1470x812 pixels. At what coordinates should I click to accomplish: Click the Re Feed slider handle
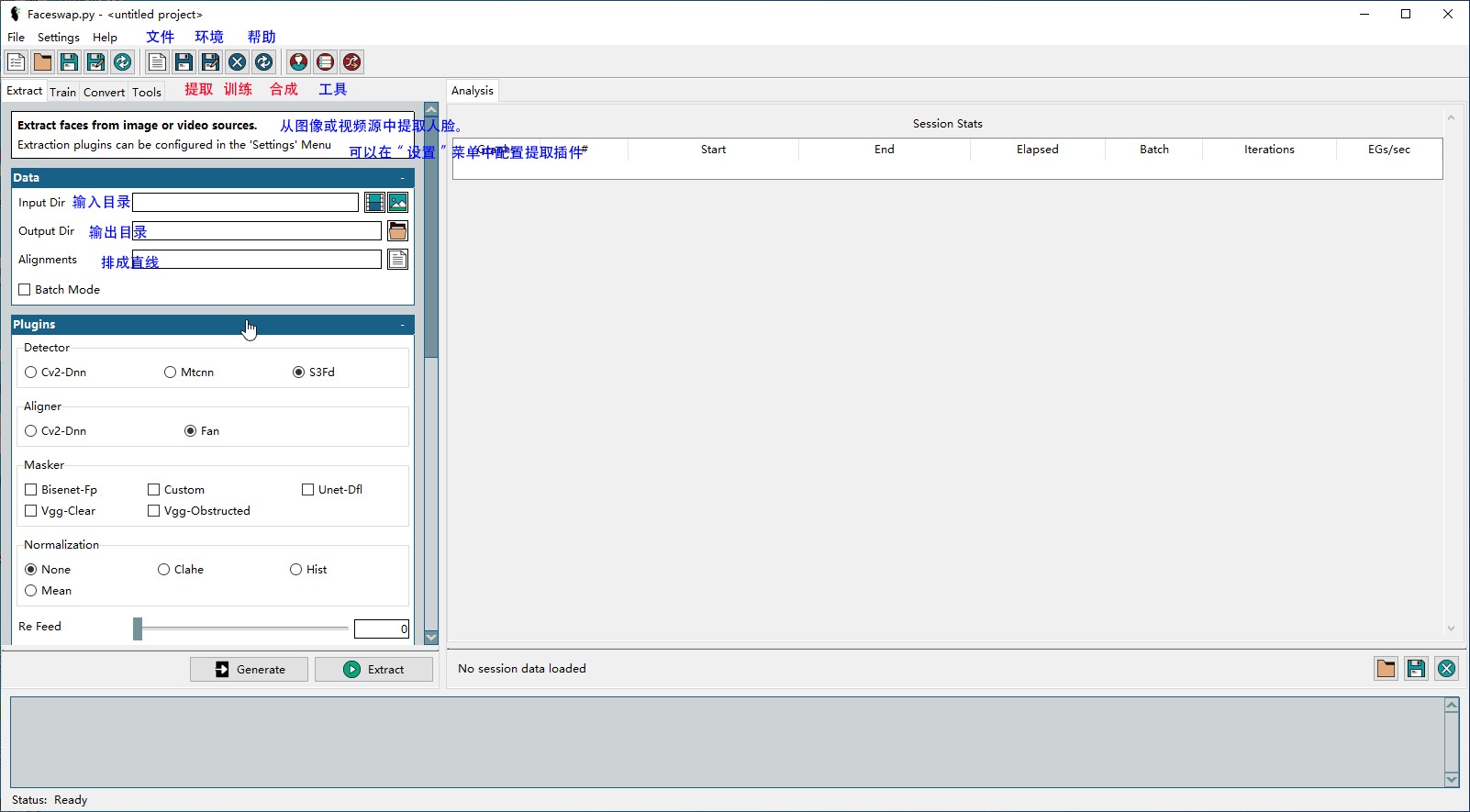(138, 628)
